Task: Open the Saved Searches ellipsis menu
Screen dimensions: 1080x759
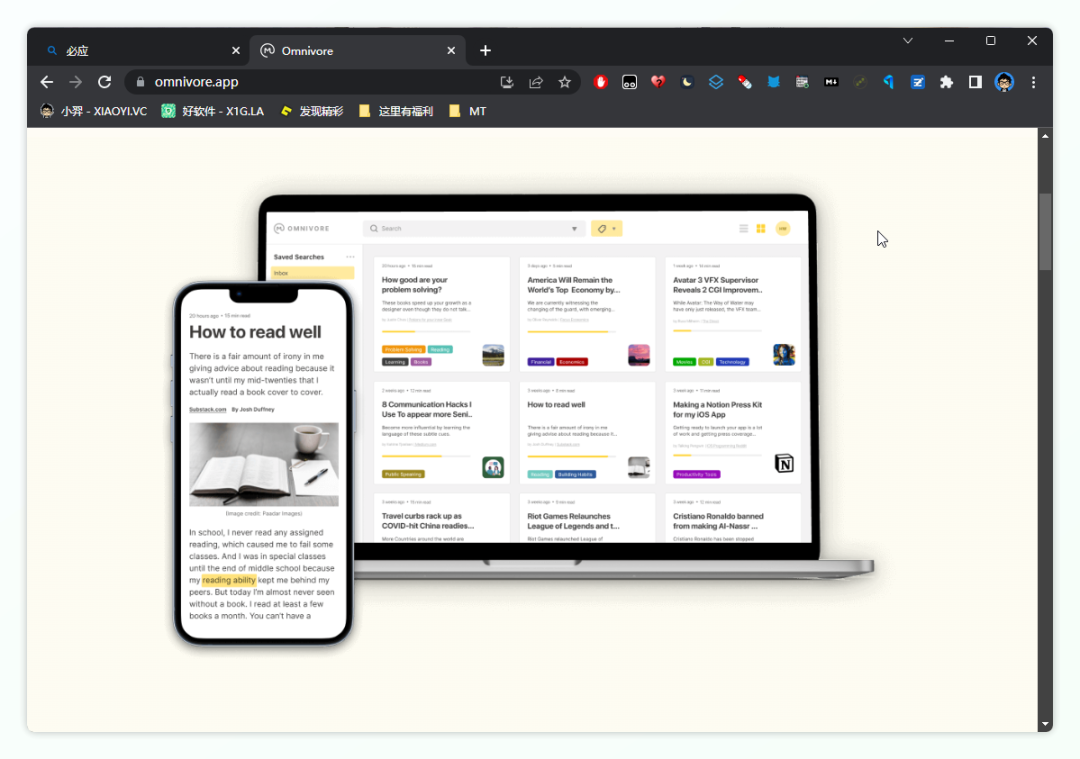Action: [350, 257]
